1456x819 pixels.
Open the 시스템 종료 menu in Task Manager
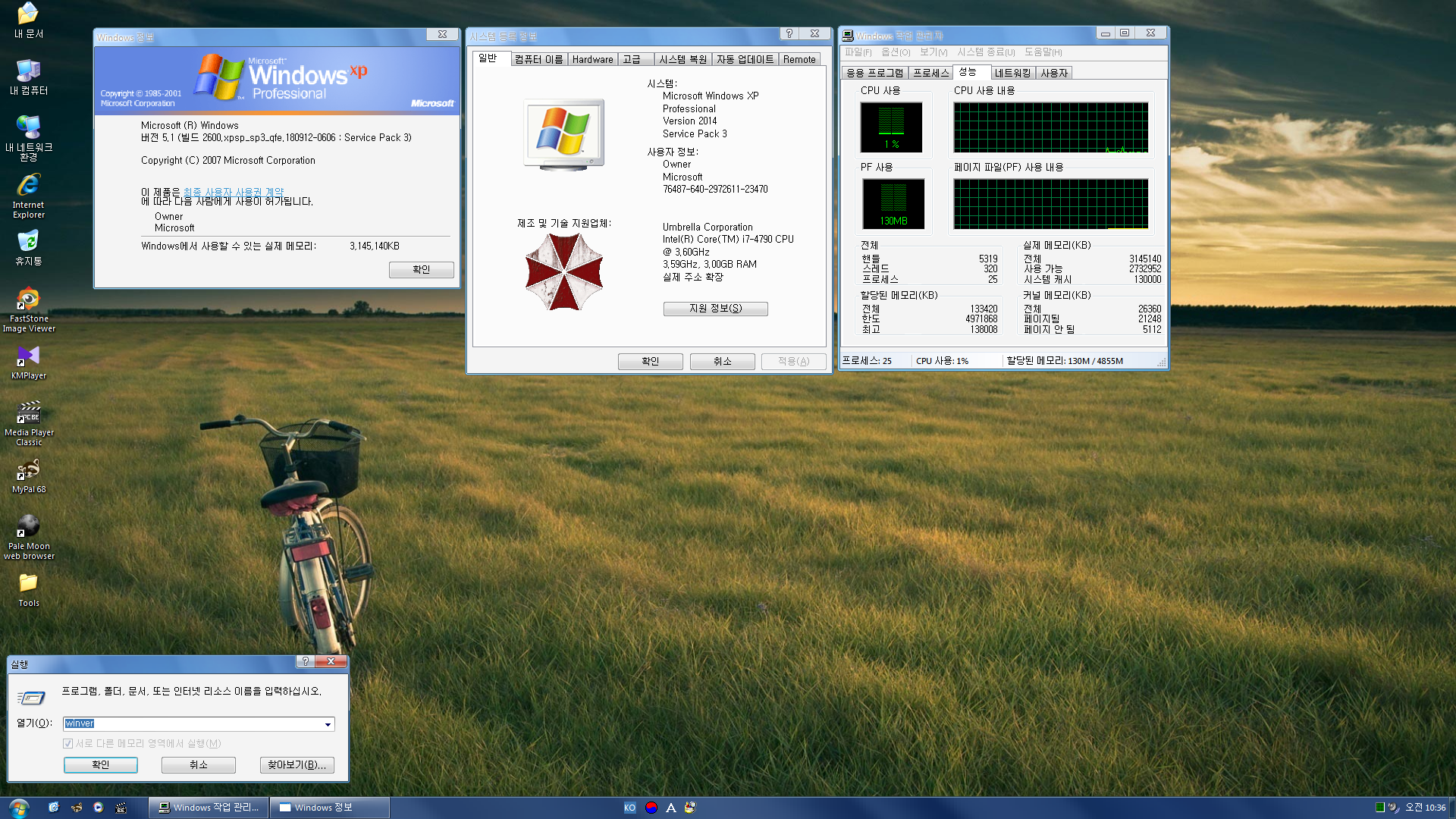[x=985, y=52]
